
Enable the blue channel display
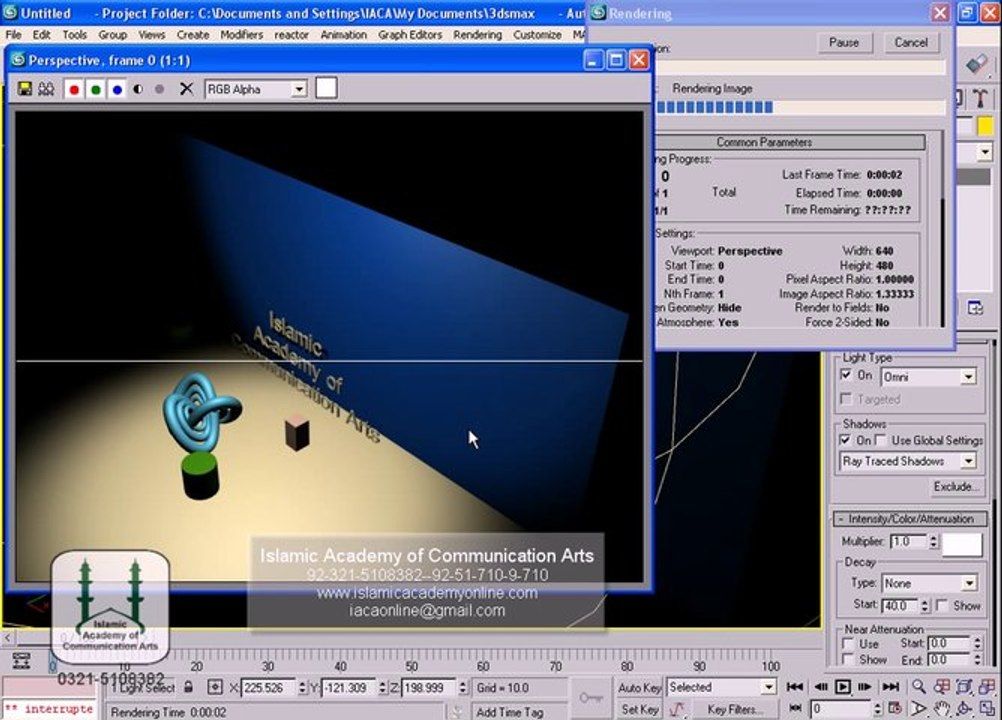pos(117,89)
